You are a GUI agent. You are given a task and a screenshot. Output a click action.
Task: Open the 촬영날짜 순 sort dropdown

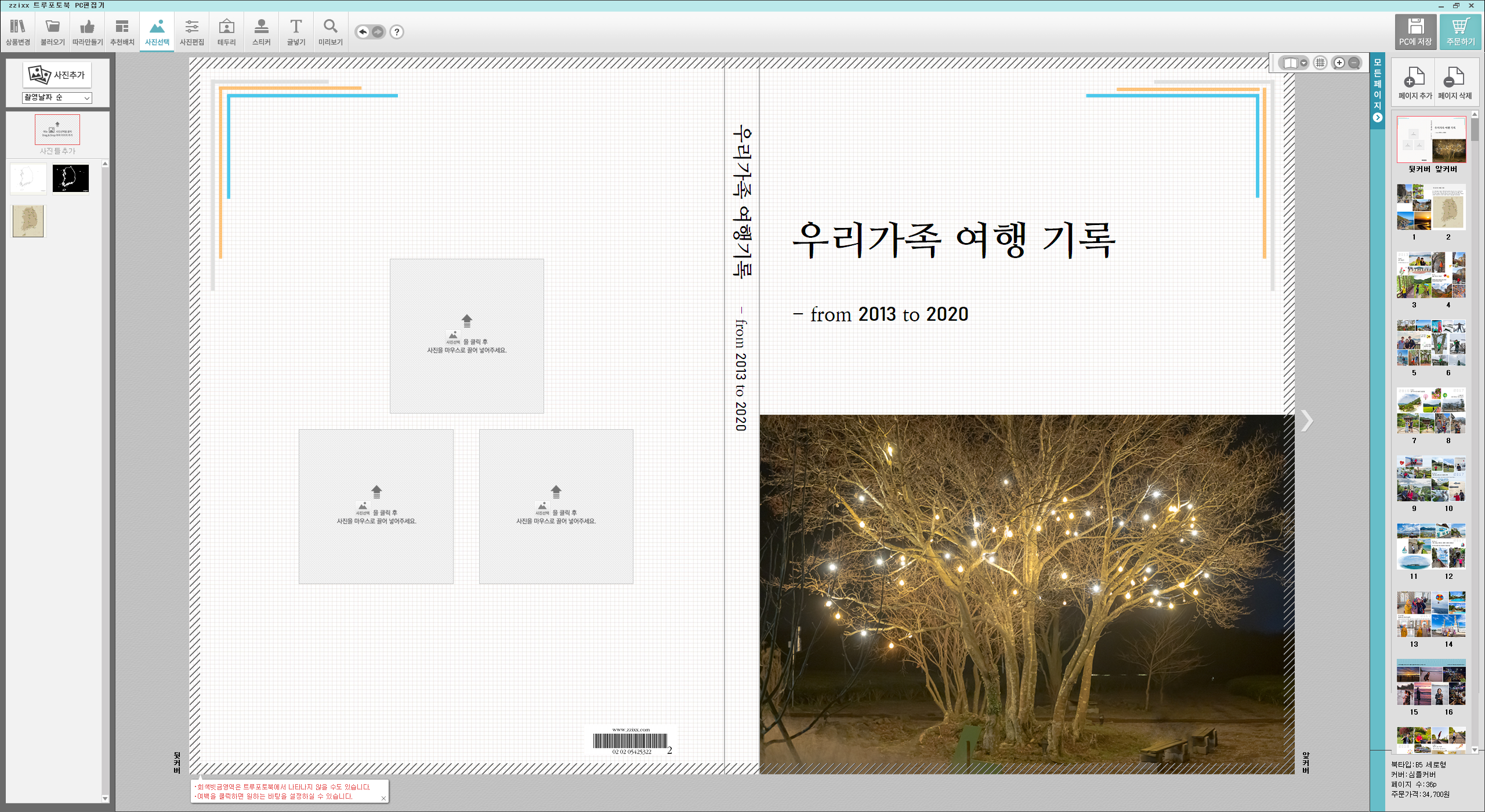pyautogui.click(x=57, y=98)
